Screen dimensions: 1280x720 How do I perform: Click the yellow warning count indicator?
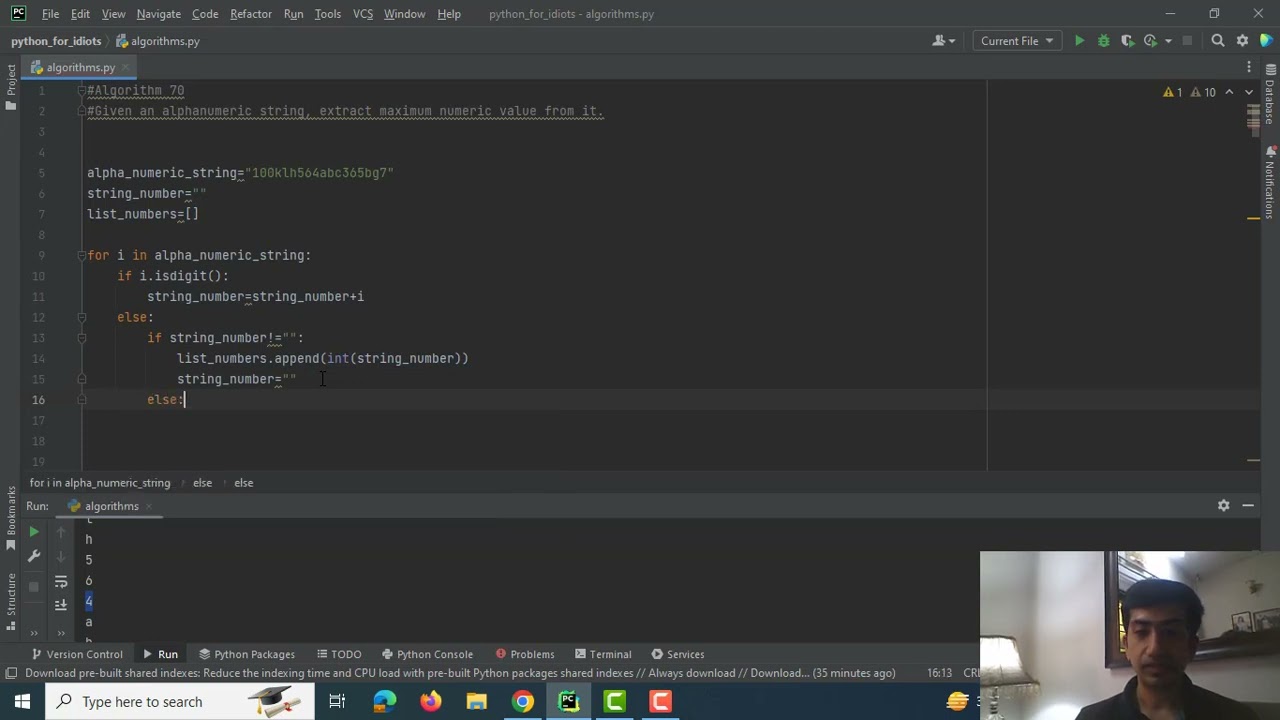(1173, 92)
